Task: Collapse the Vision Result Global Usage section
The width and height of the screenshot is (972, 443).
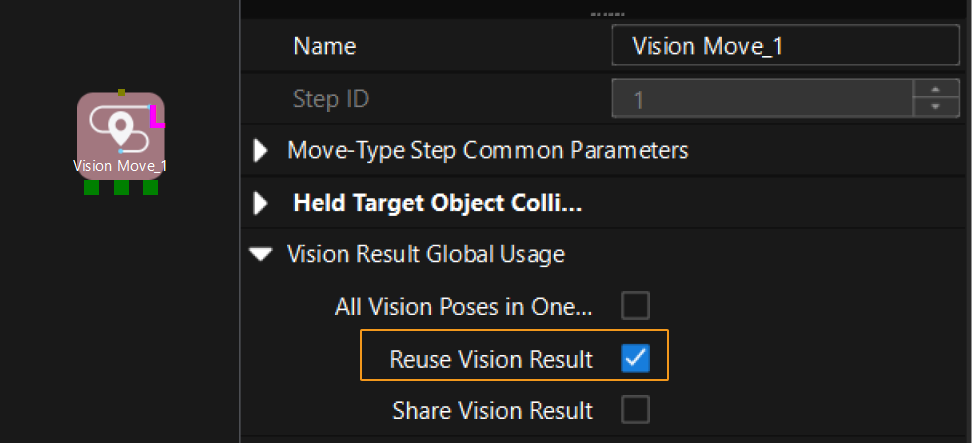Action: click(262, 255)
